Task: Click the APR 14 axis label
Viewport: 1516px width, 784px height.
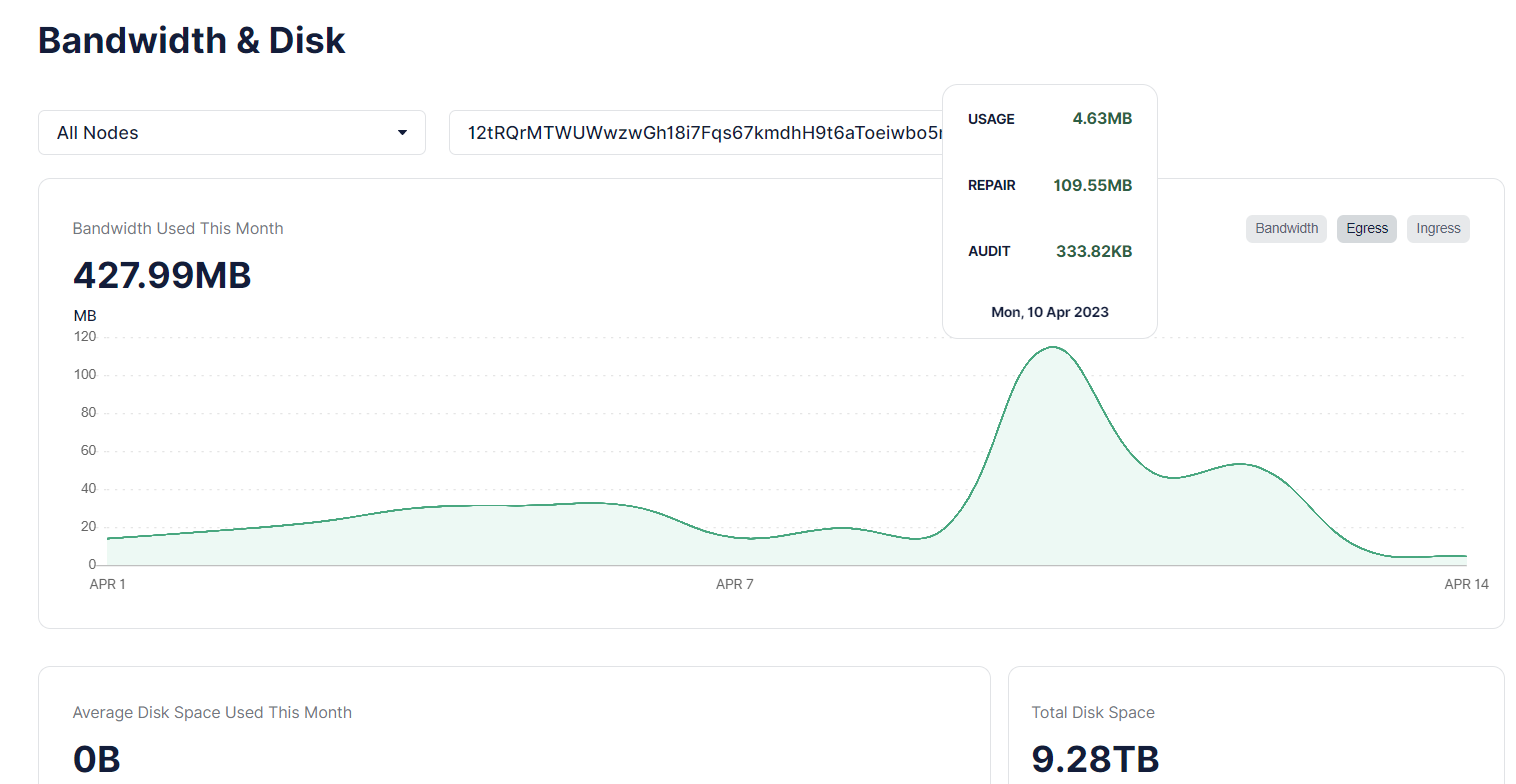Action: (1466, 584)
